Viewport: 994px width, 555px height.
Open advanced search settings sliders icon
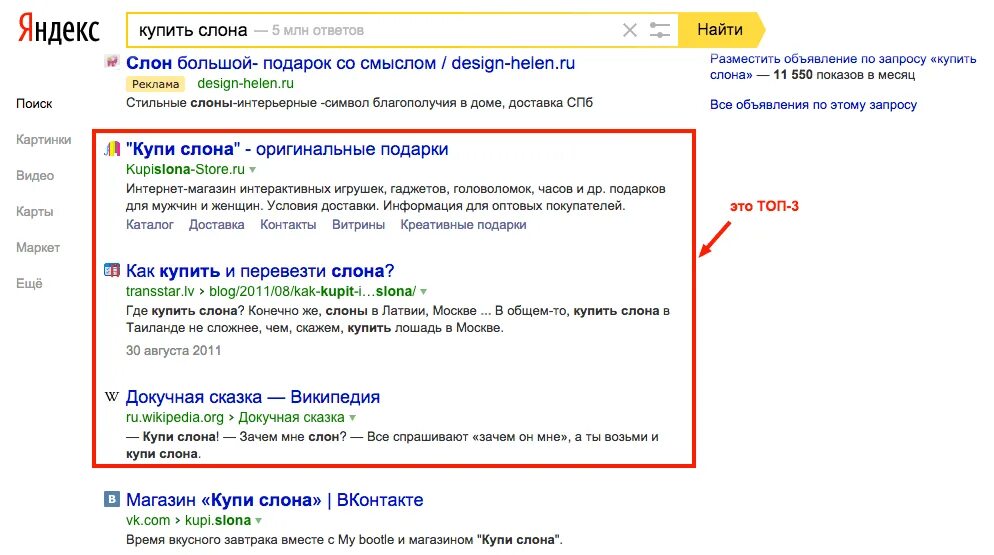[x=659, y=30]
